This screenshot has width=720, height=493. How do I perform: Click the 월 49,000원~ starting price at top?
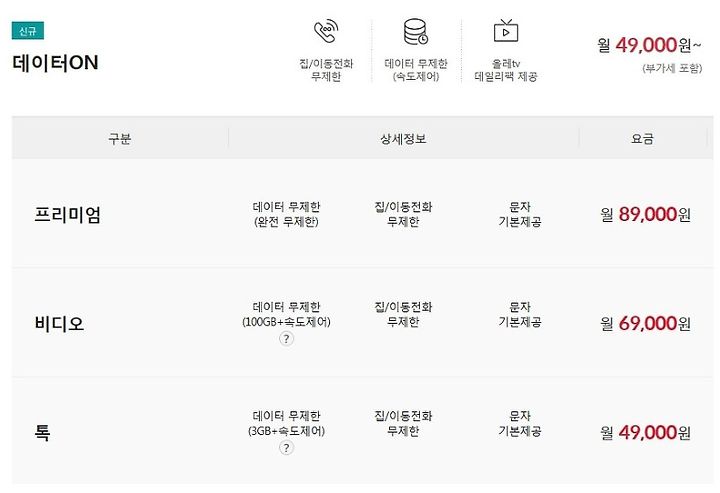pyautogui.click(x=649, y=45)
